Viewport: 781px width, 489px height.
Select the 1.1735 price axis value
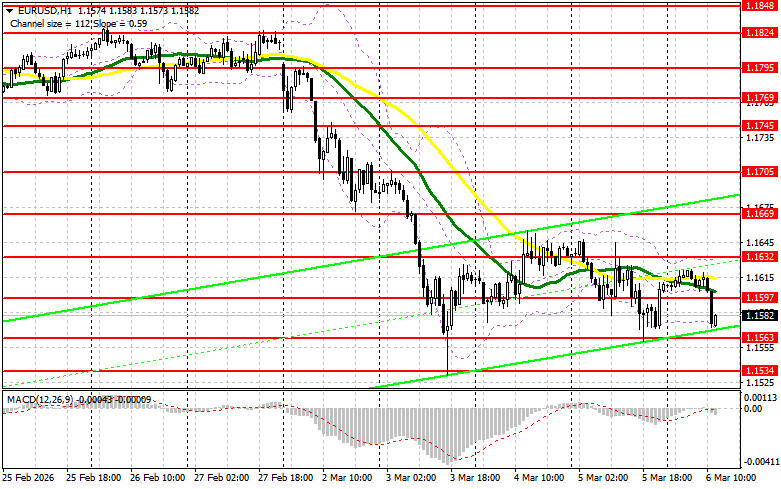[759, 138]
